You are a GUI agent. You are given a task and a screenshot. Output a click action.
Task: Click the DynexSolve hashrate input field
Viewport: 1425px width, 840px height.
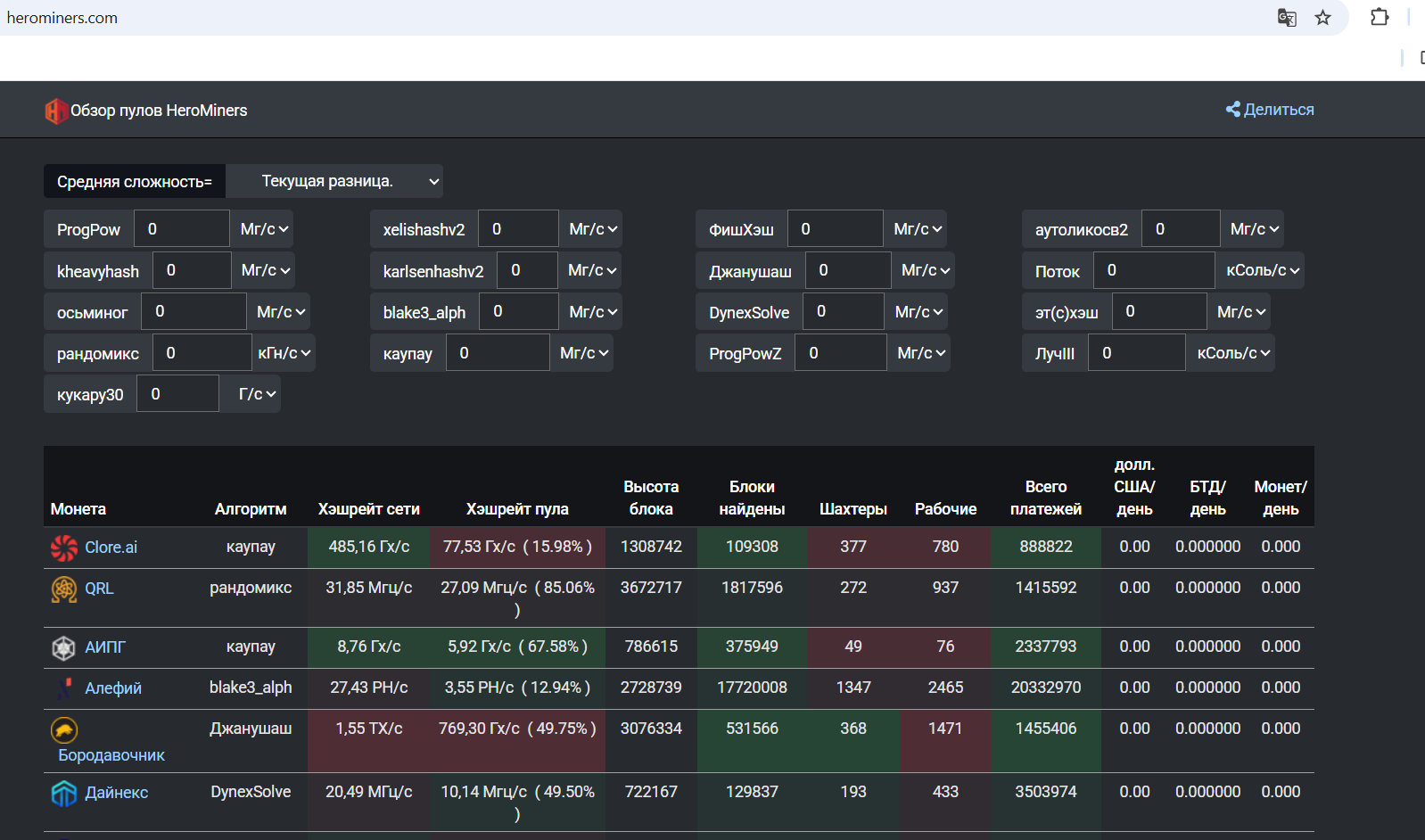844,312
